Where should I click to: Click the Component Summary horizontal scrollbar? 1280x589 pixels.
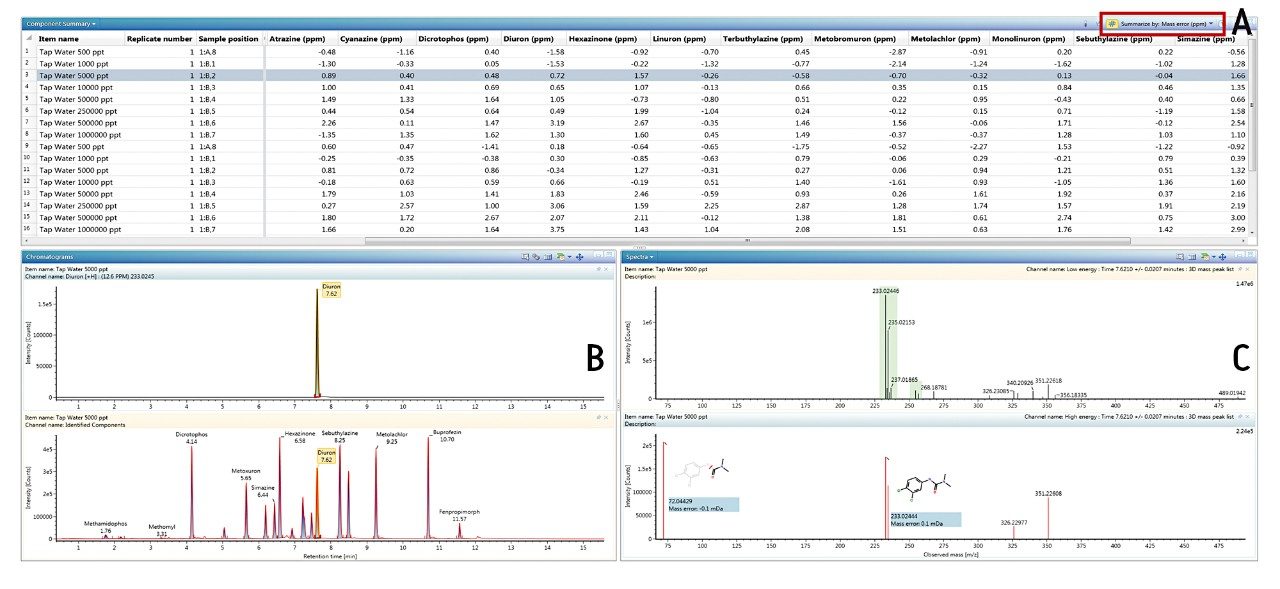[746, 240]
